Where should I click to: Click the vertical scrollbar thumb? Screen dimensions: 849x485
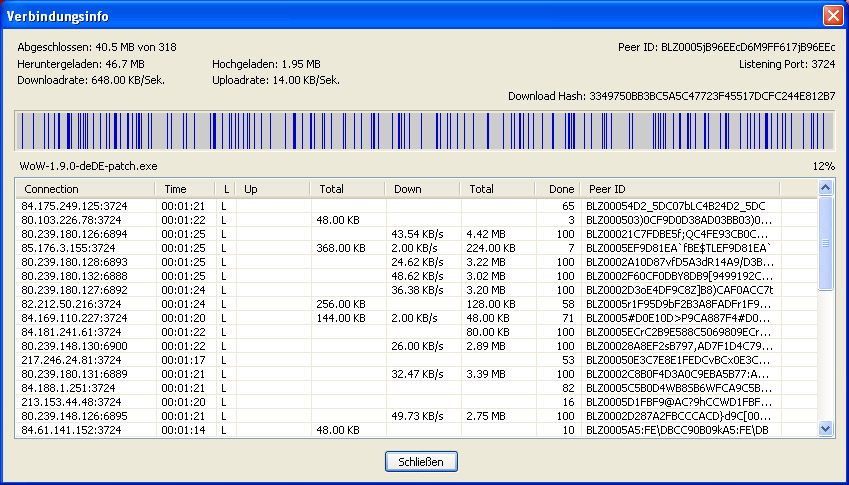pyautogui.click(x=825, y=243)
